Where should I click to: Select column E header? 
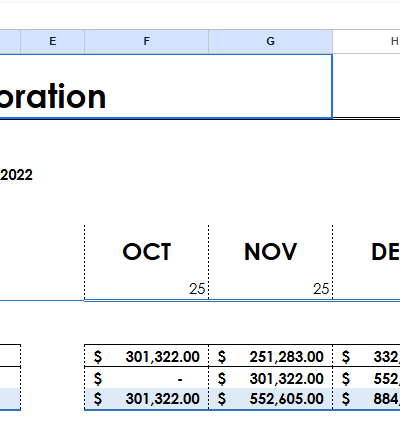[x=53, y=41]
